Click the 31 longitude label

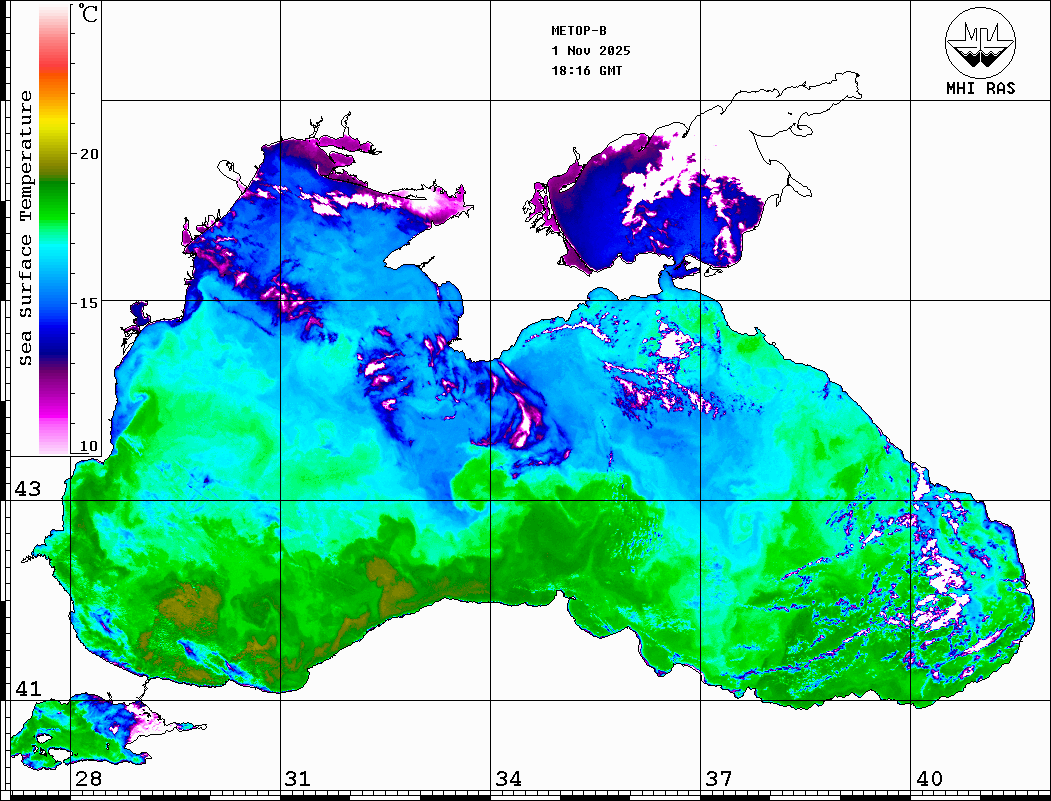tap(297, 779)
